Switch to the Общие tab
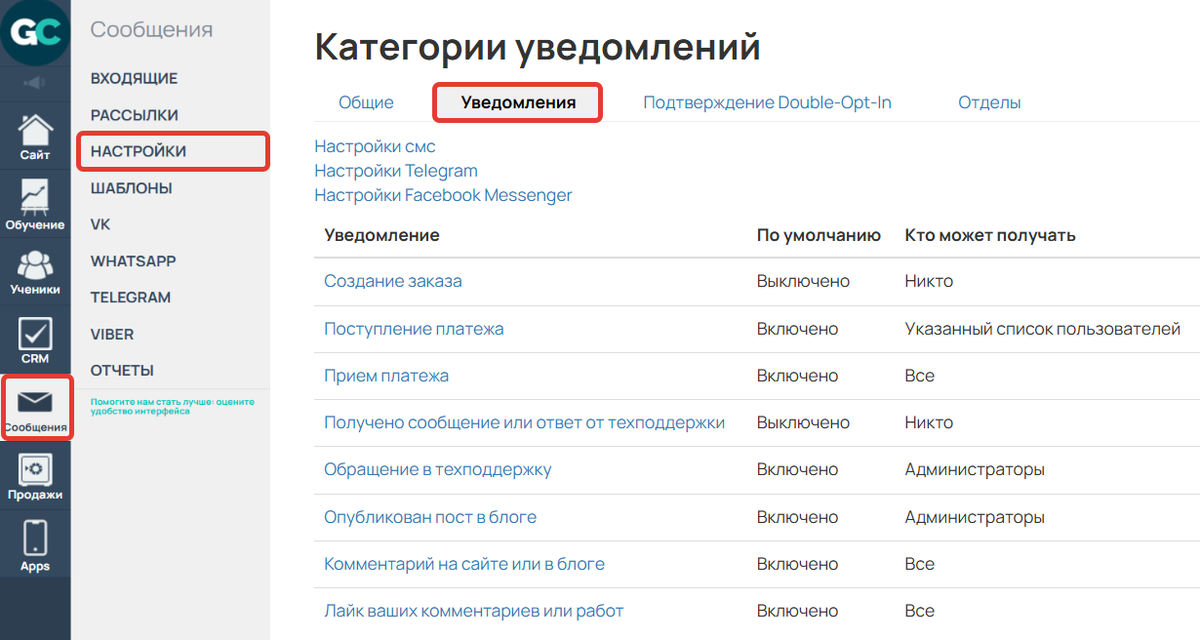 (366, 102)
